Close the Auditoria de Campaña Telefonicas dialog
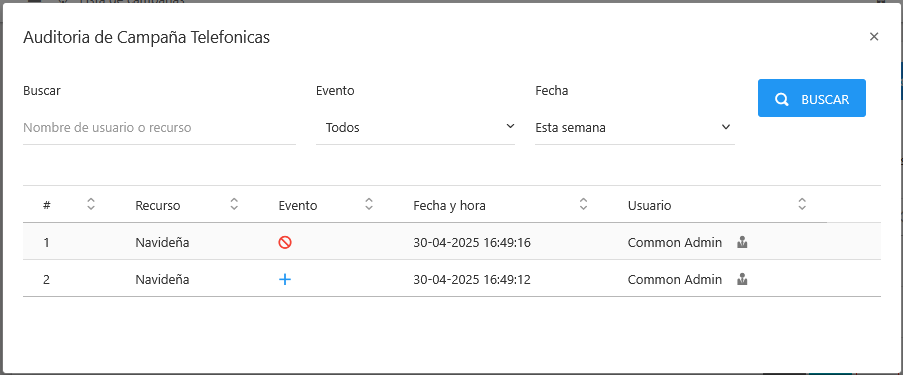 click(x=874, y=37)
